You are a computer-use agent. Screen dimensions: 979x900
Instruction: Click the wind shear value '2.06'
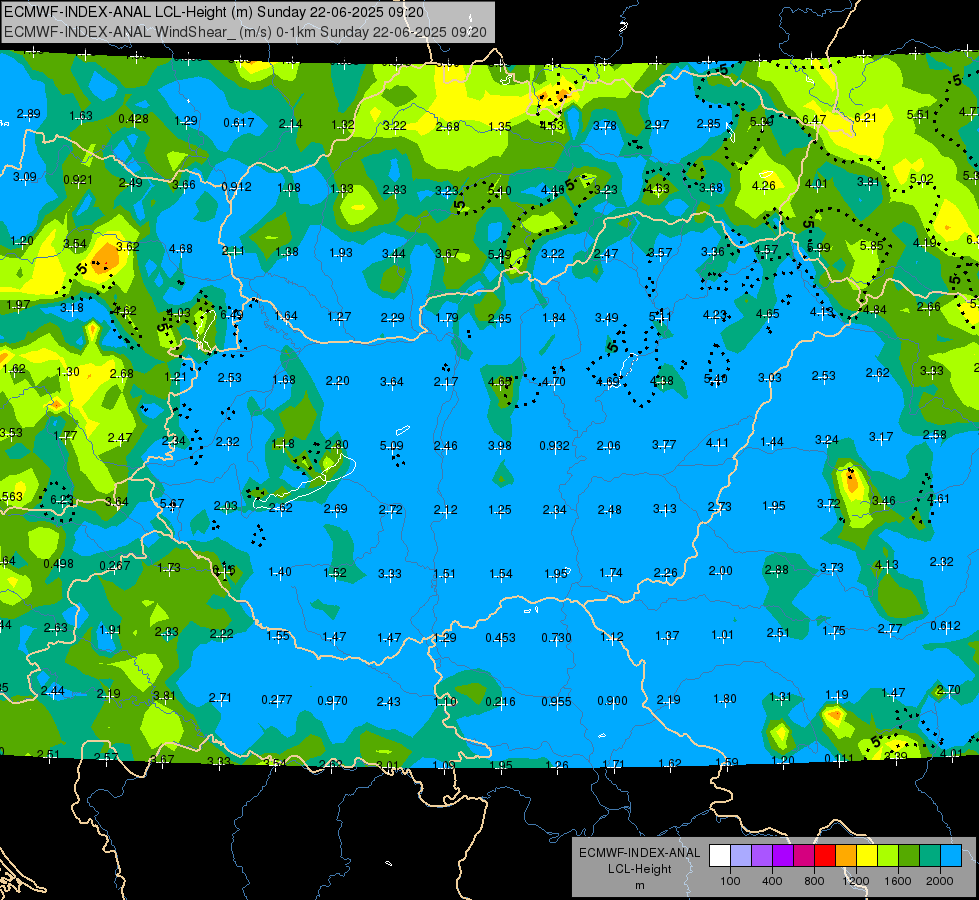pyautogui.click(x=609, y=445)
